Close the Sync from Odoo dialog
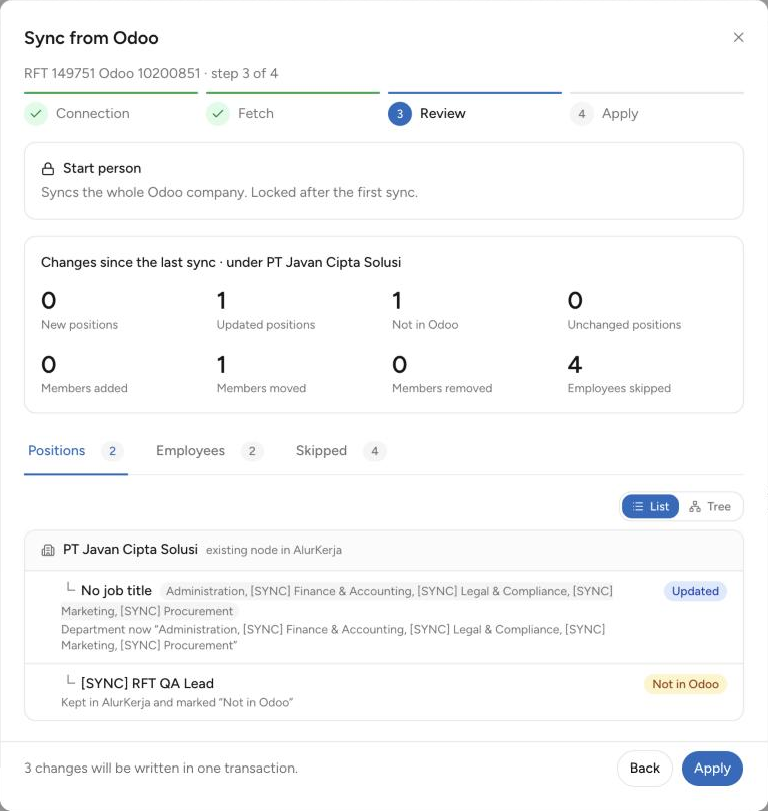768x811 pixels. pyautogui.click(x=738, y=37)
